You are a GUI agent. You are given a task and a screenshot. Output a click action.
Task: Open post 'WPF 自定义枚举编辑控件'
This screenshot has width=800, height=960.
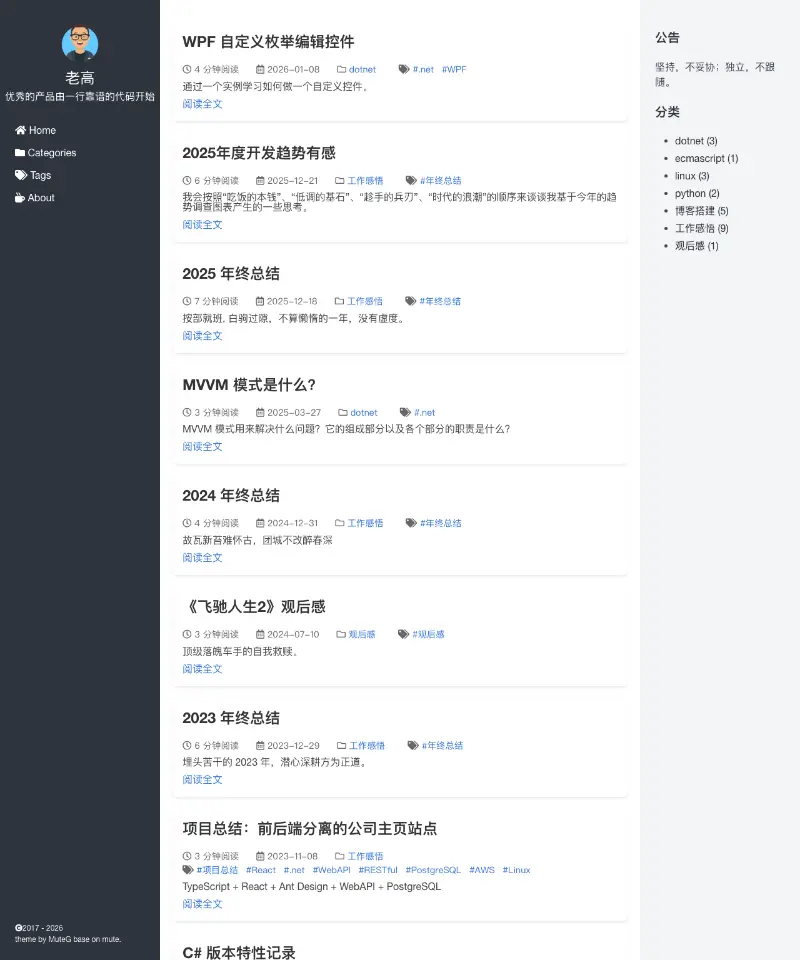pos(268,42)
